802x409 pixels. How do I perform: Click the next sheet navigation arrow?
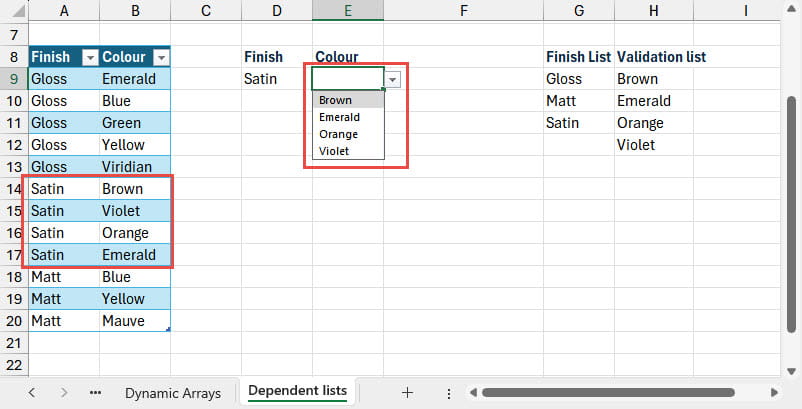click(x=64, y=393)
